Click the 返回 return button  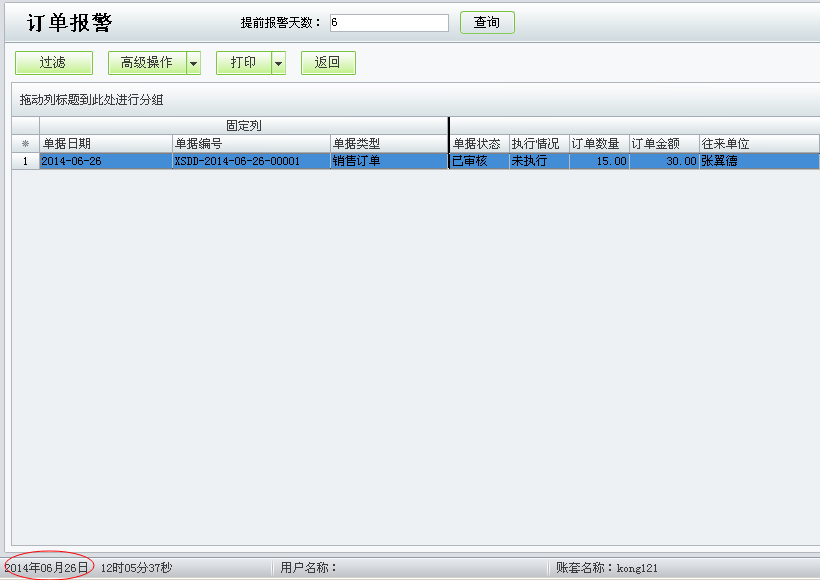pos(328,63)
